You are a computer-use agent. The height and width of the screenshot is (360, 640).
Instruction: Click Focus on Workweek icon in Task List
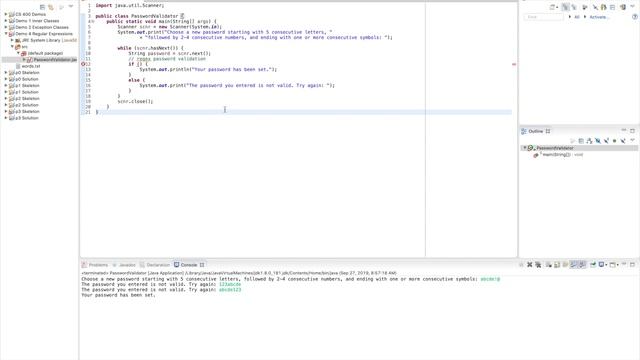click(584, 7)
